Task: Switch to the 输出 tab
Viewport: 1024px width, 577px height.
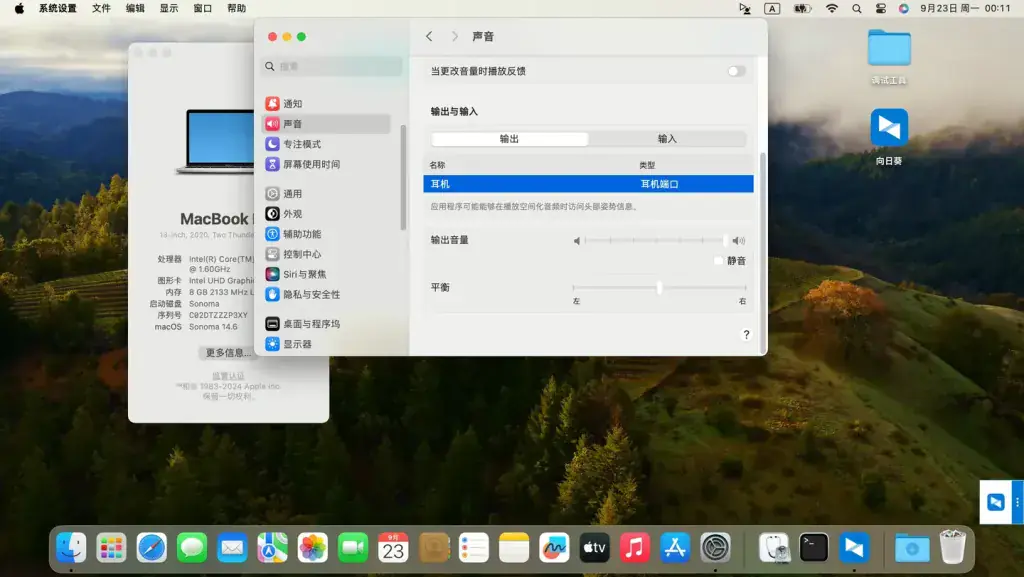Action: point(509,138)
